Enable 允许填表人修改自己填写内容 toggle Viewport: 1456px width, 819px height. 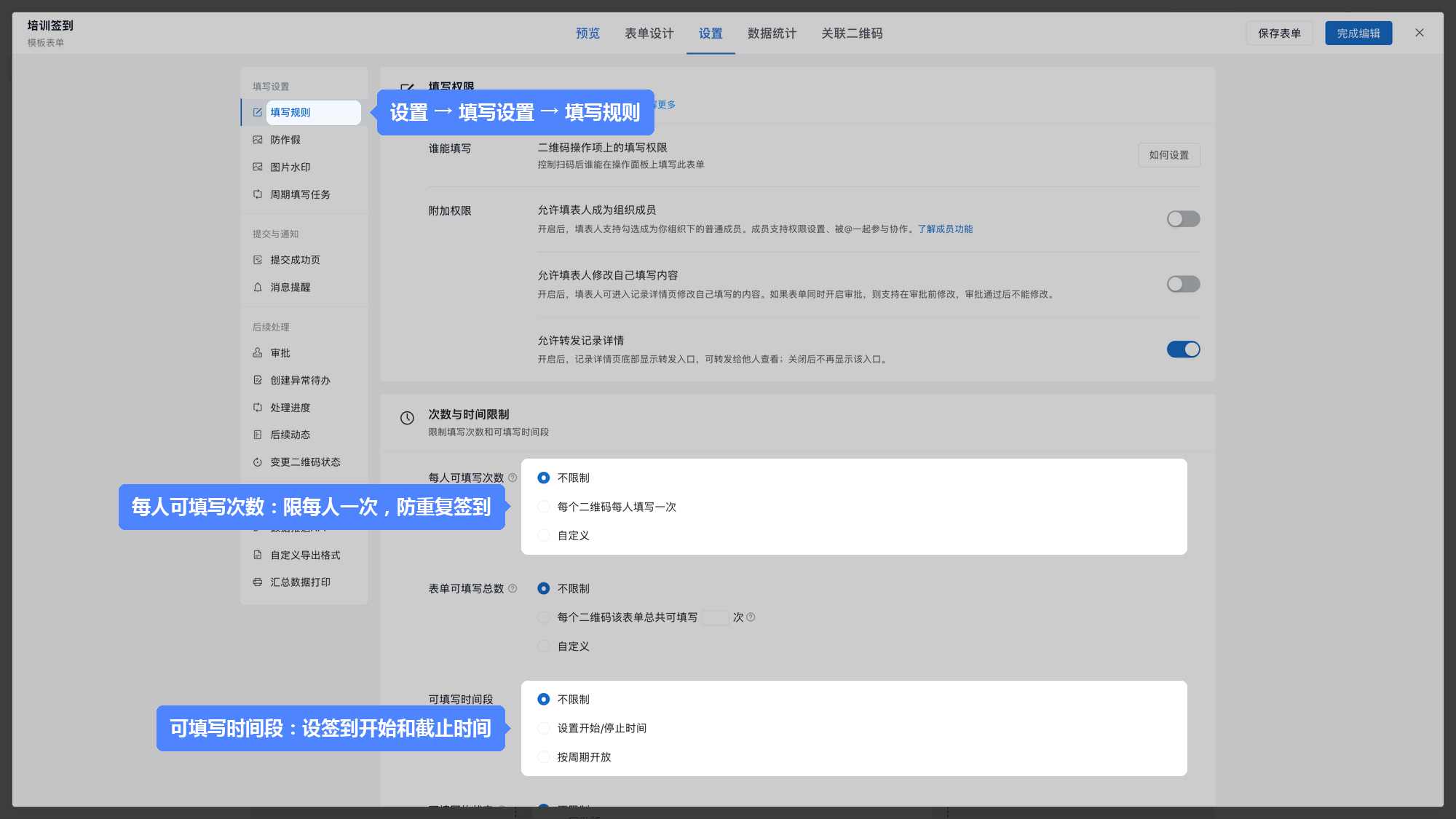(x=1183, y=284)
